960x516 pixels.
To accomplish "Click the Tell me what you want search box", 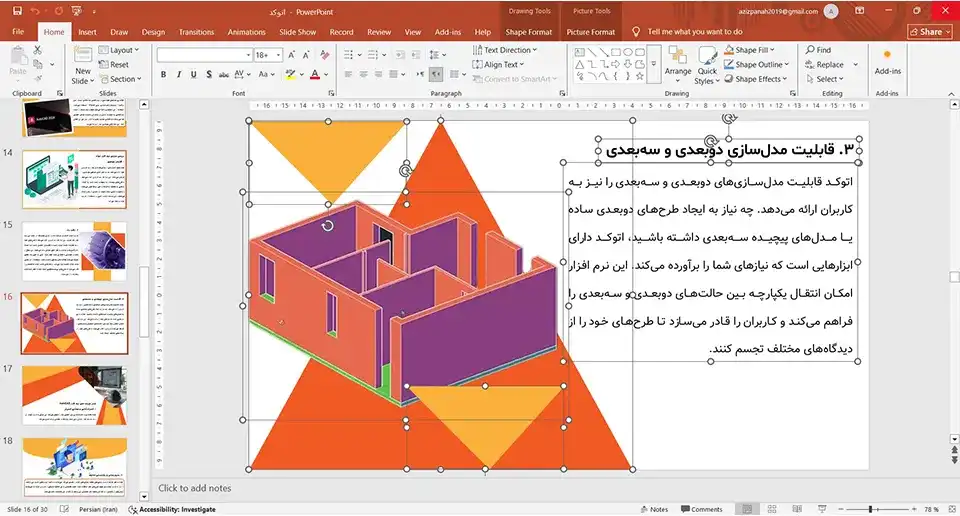I will click(694, 32).
